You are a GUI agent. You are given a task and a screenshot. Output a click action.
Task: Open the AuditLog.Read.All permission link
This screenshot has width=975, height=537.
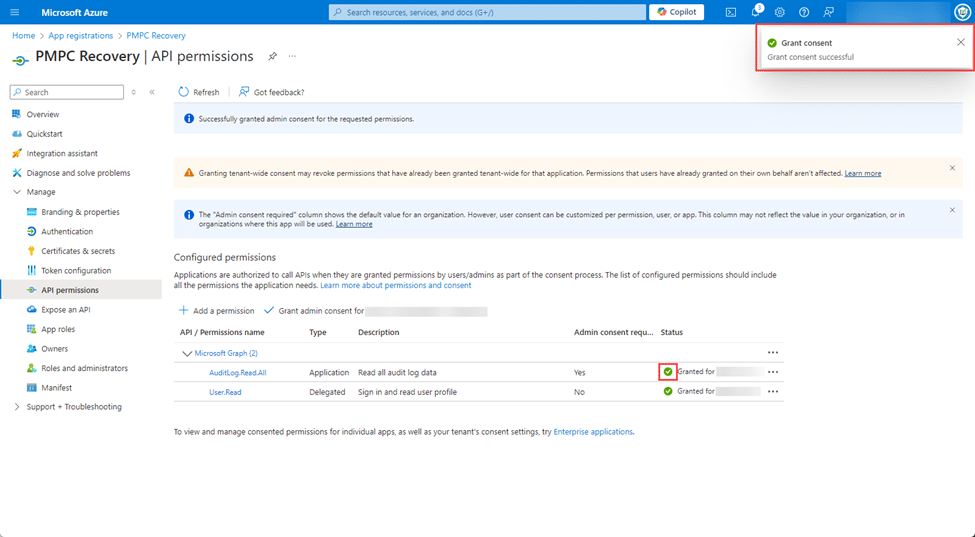(237, 372)
